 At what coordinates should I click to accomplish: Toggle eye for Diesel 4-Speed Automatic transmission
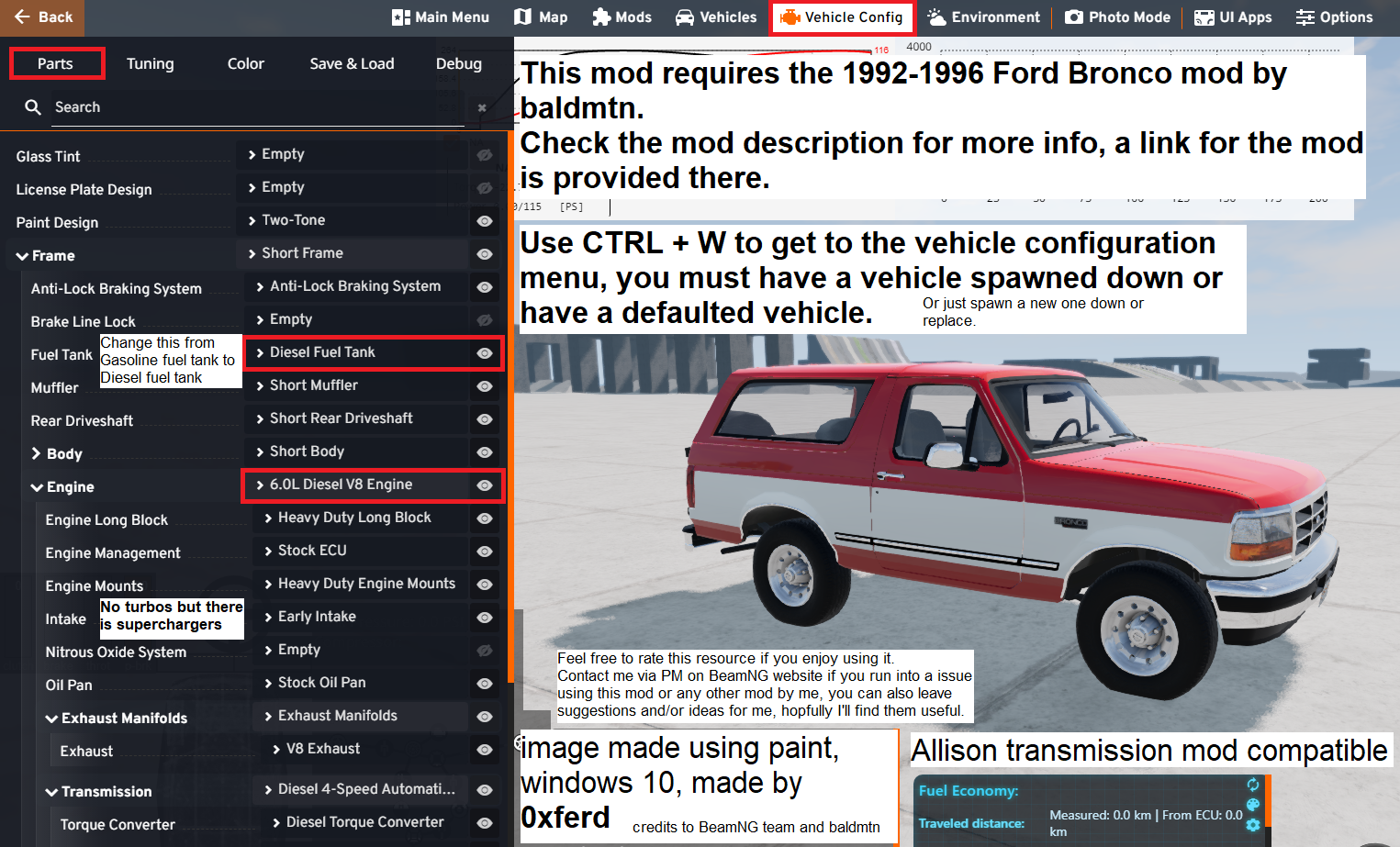(x=485, y=790)
